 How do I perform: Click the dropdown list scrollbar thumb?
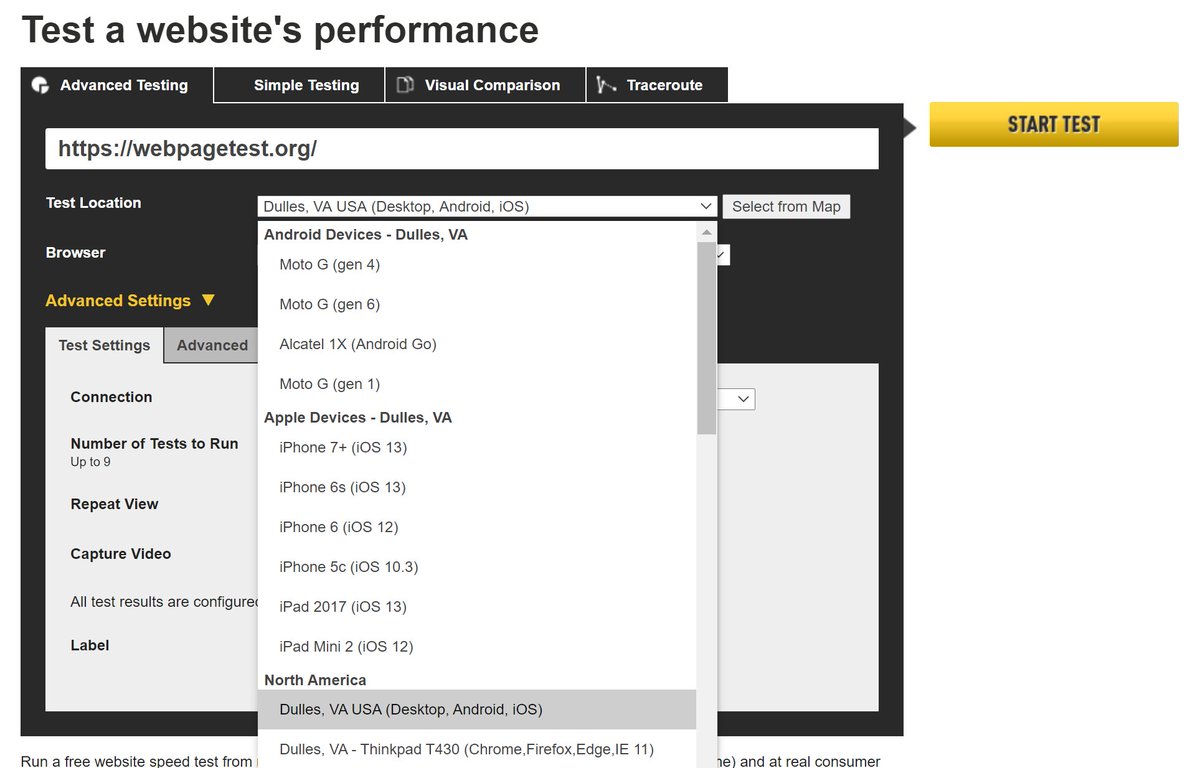click(x=707, y=338)
